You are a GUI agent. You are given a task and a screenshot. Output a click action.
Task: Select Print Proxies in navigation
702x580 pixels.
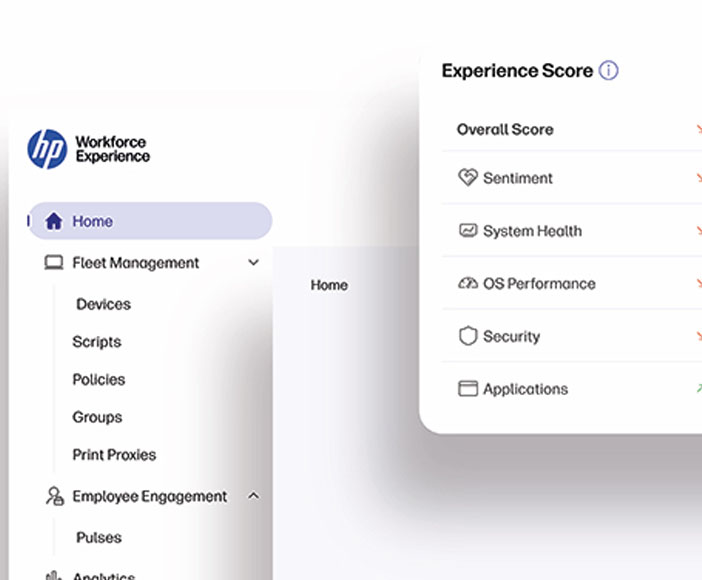click(114, 455)
